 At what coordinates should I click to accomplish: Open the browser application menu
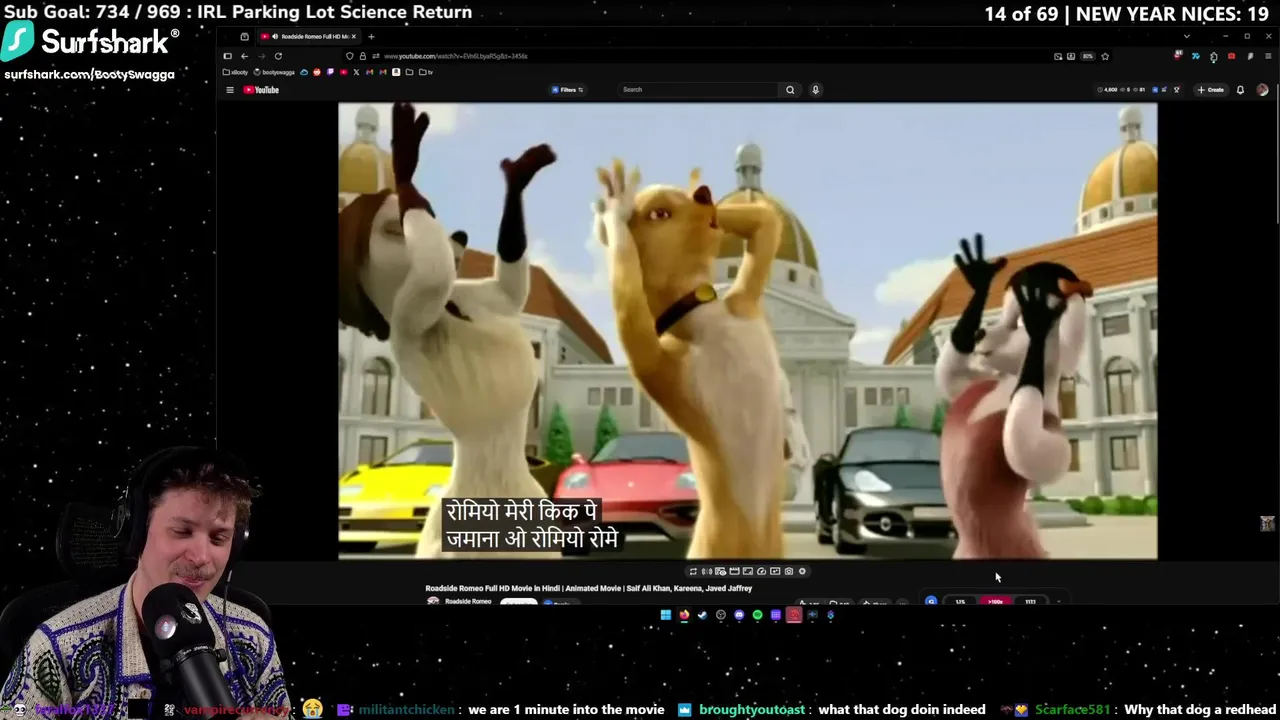point(1268,56)
